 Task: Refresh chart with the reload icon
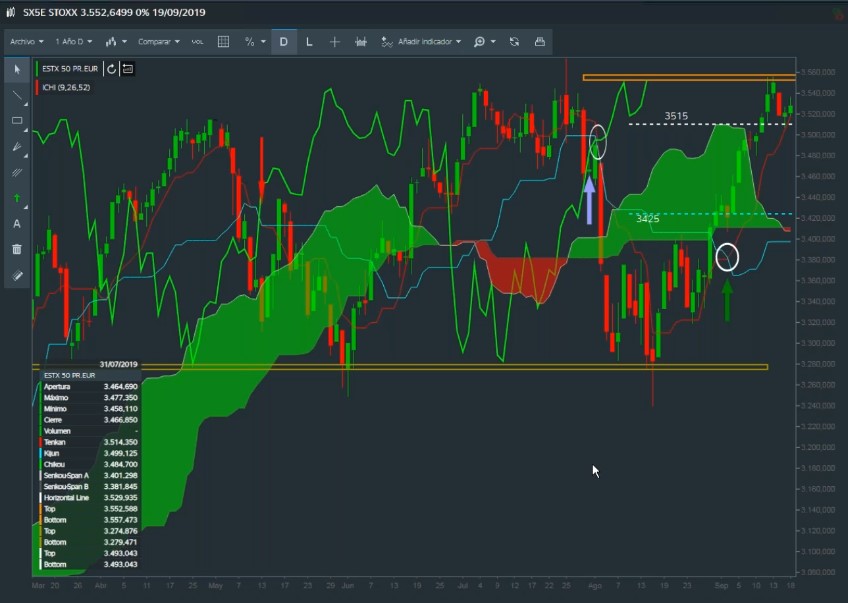pyautogui.click(x=514, y=42)
